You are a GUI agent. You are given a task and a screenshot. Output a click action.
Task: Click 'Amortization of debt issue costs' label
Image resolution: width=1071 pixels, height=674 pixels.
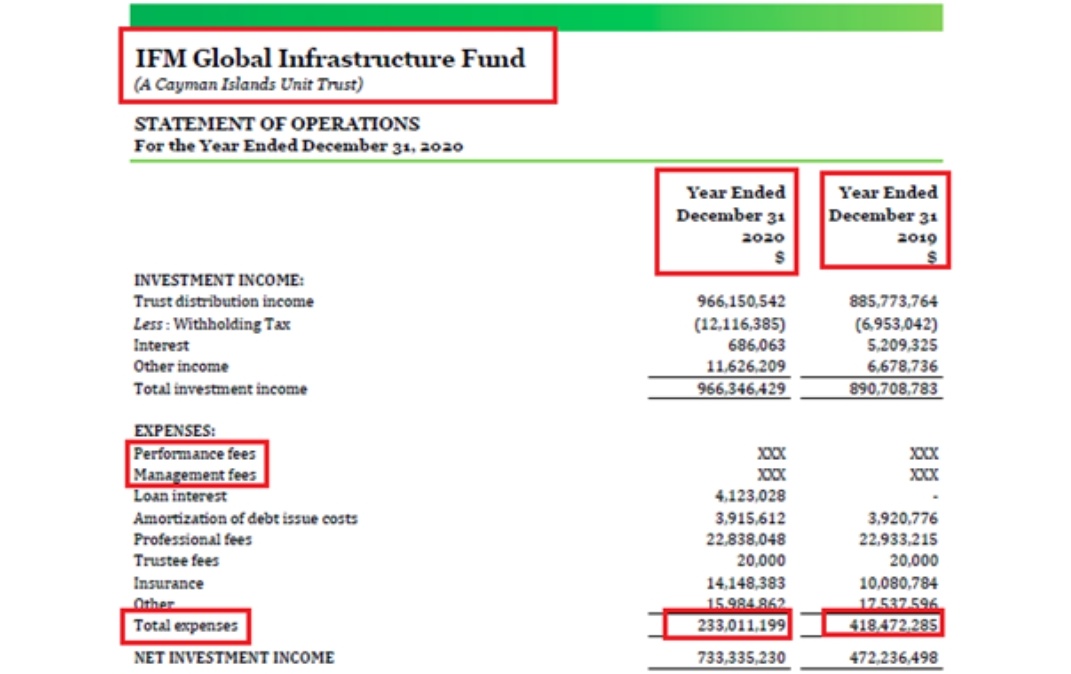246,519
